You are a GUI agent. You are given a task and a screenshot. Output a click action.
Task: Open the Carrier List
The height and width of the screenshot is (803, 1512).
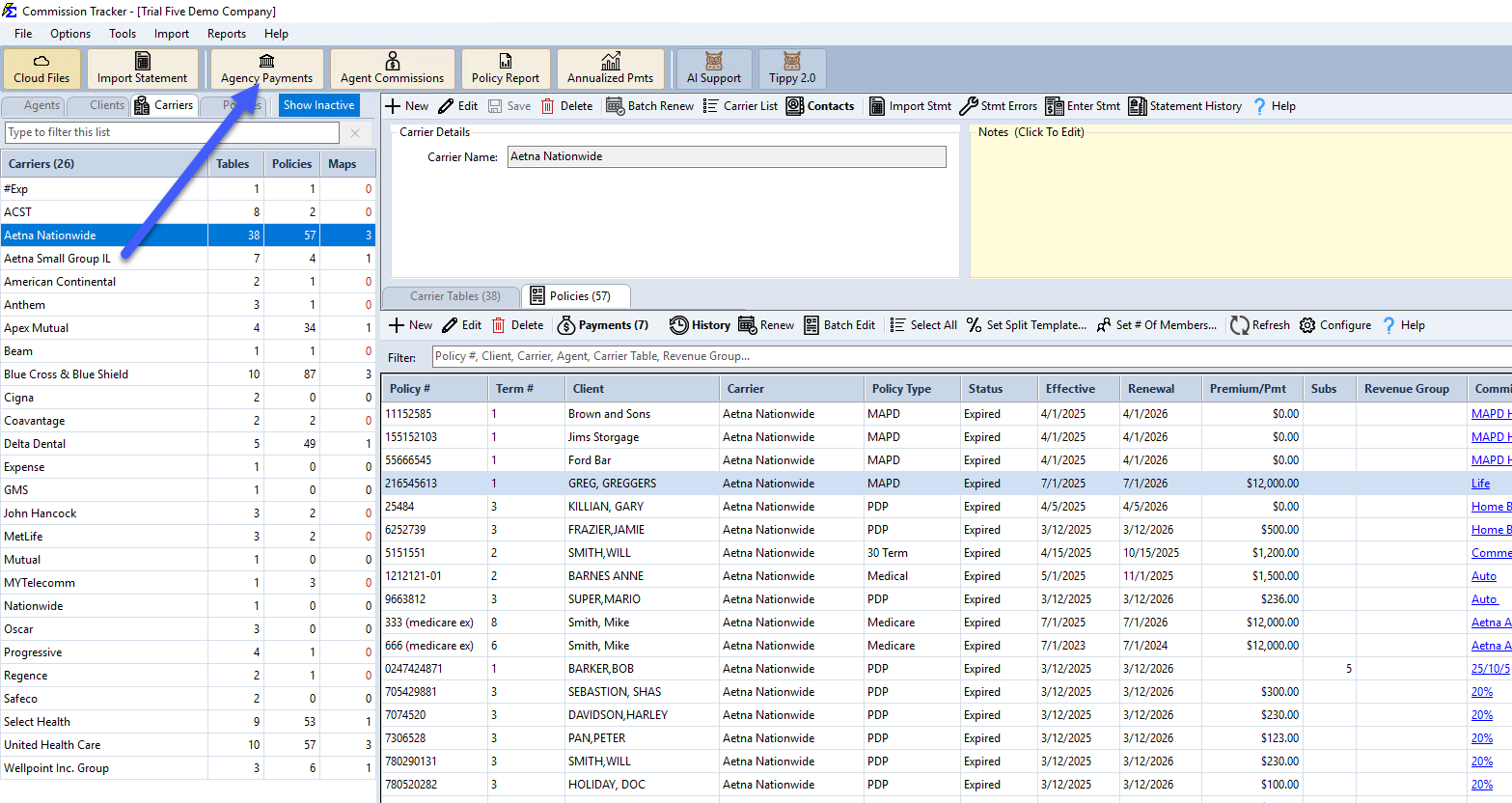click(739, 106)
